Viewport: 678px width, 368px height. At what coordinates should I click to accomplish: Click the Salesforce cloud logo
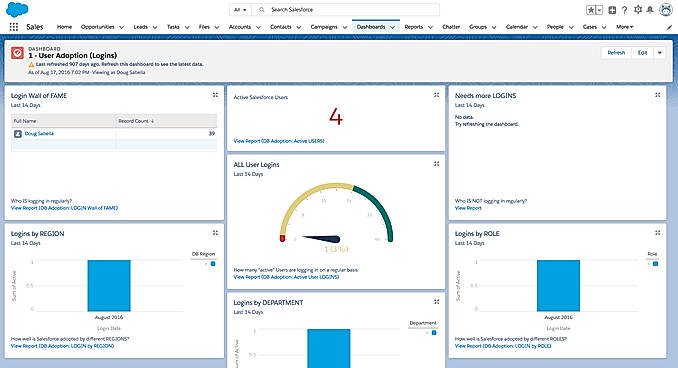coord(17,9)
